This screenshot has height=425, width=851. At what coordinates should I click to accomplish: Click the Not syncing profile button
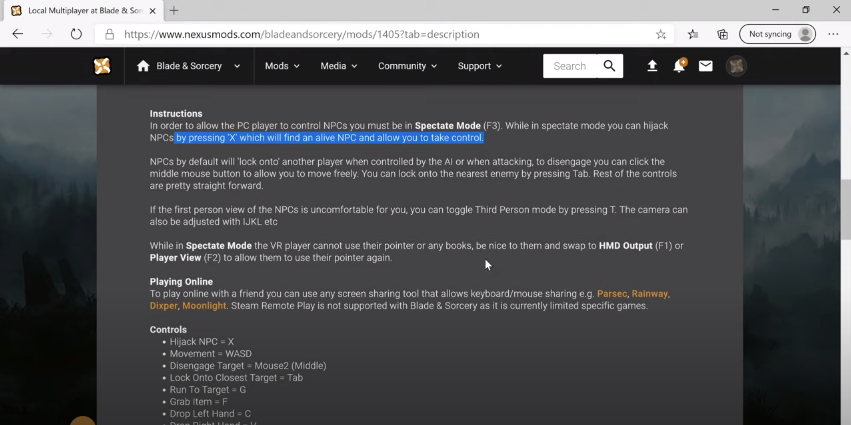[x=777, y=34]
